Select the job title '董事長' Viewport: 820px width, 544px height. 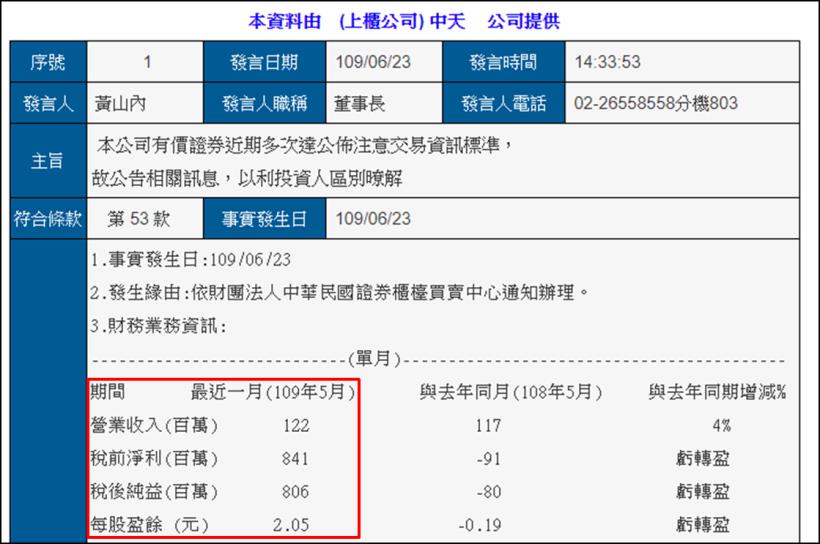(x=359, y=103)
